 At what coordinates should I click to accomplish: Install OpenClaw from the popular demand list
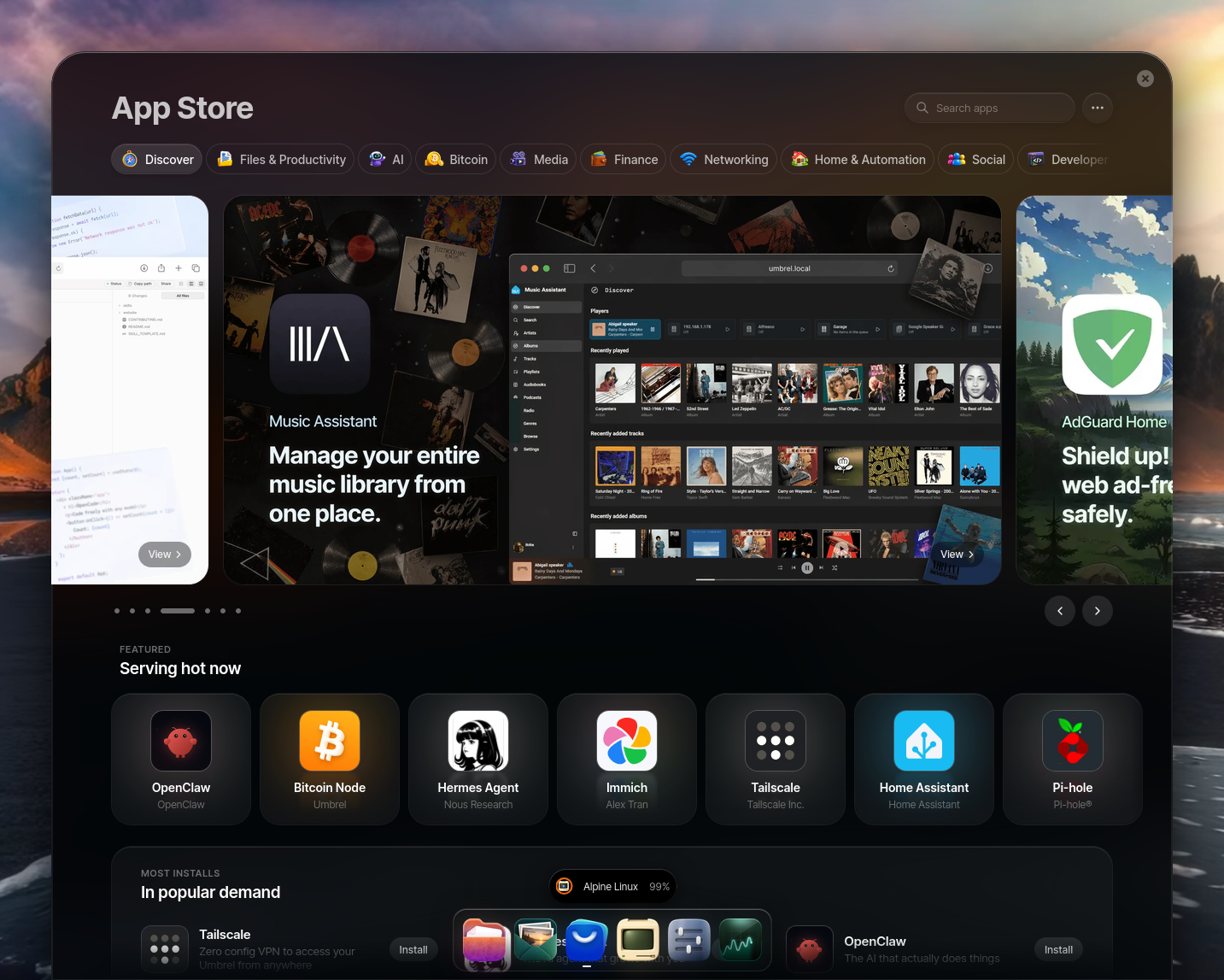click(x=1059, y=949)
